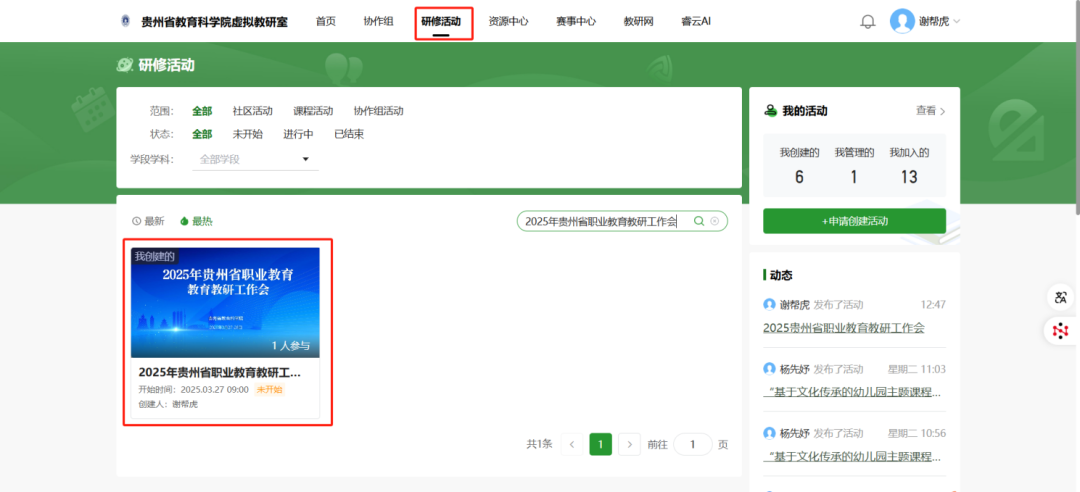Expand the 谢帮虎 account menu
Viewport: 1080px width, 492px height.
[x=939, y=21]
